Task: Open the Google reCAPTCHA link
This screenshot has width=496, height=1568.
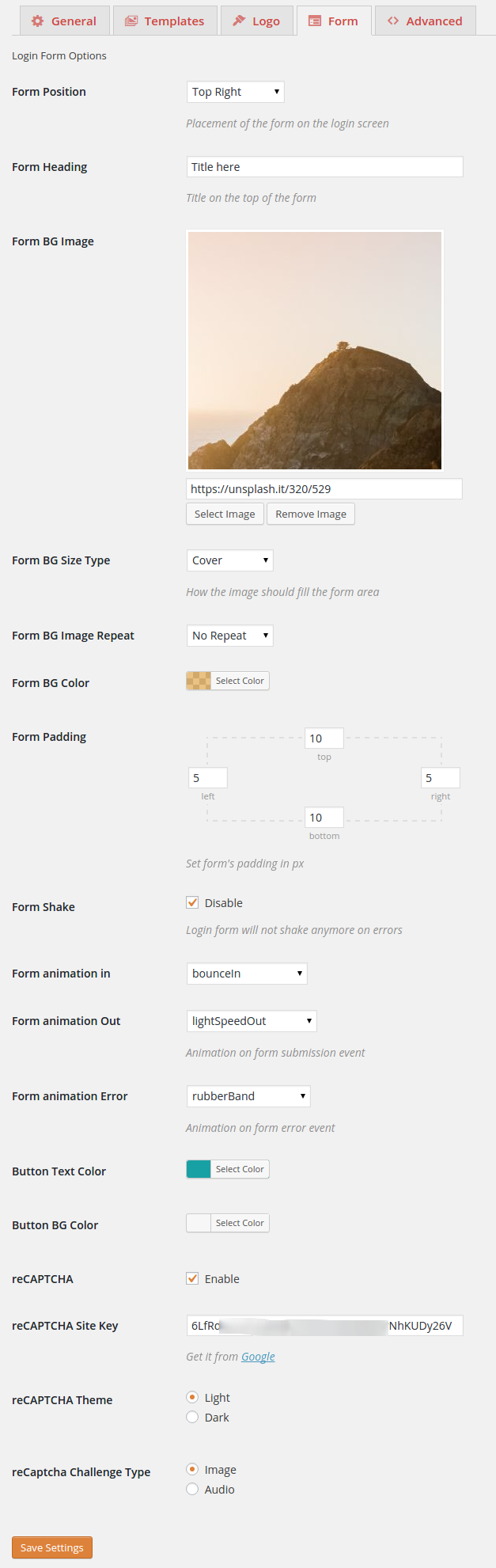Action: [x=258, y=1356]
